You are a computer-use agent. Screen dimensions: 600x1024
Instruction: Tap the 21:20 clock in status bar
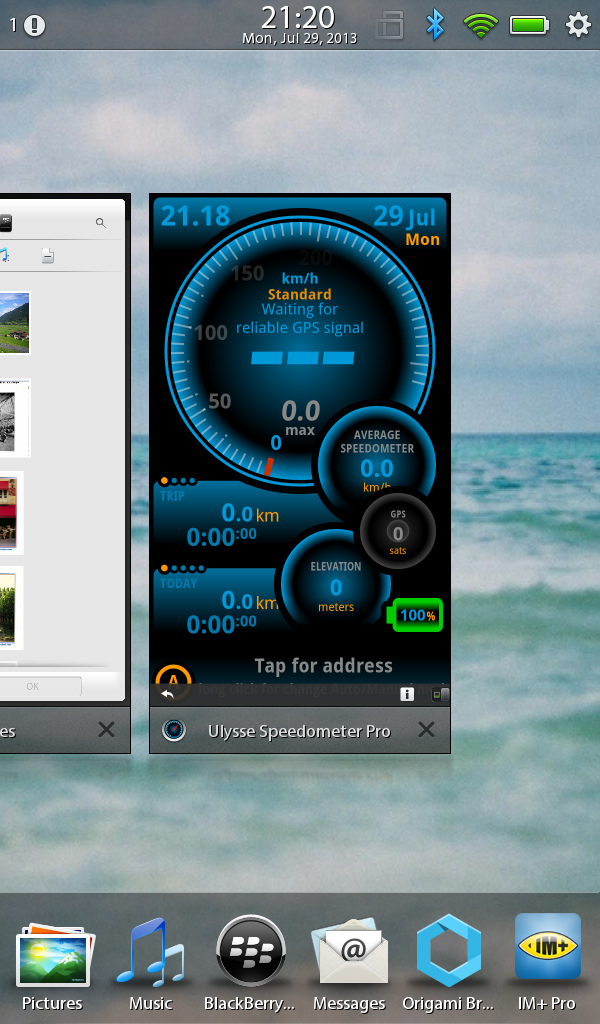click(x=298, y=18)
